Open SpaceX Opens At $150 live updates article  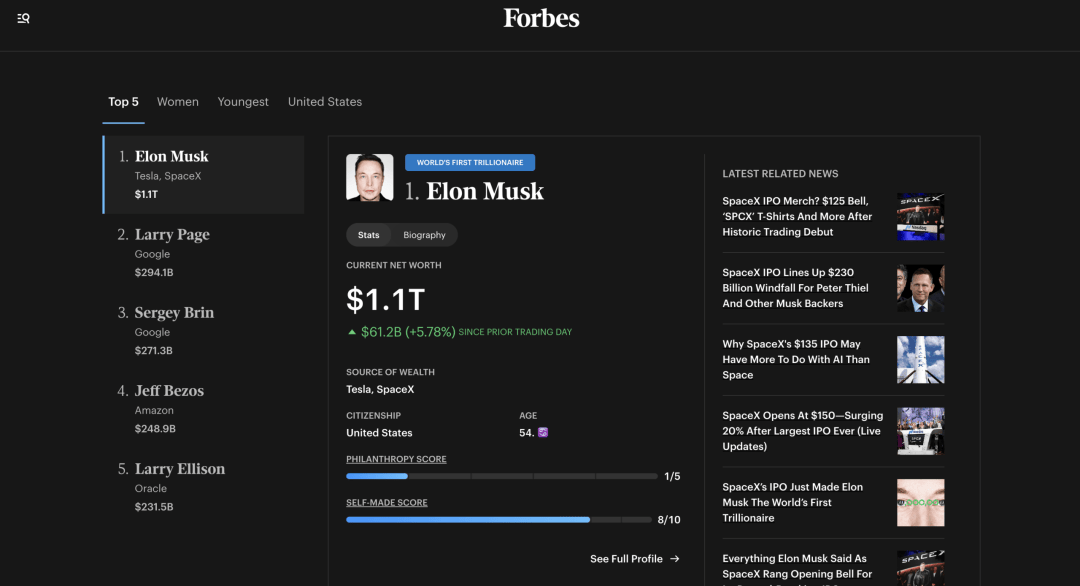802,431
